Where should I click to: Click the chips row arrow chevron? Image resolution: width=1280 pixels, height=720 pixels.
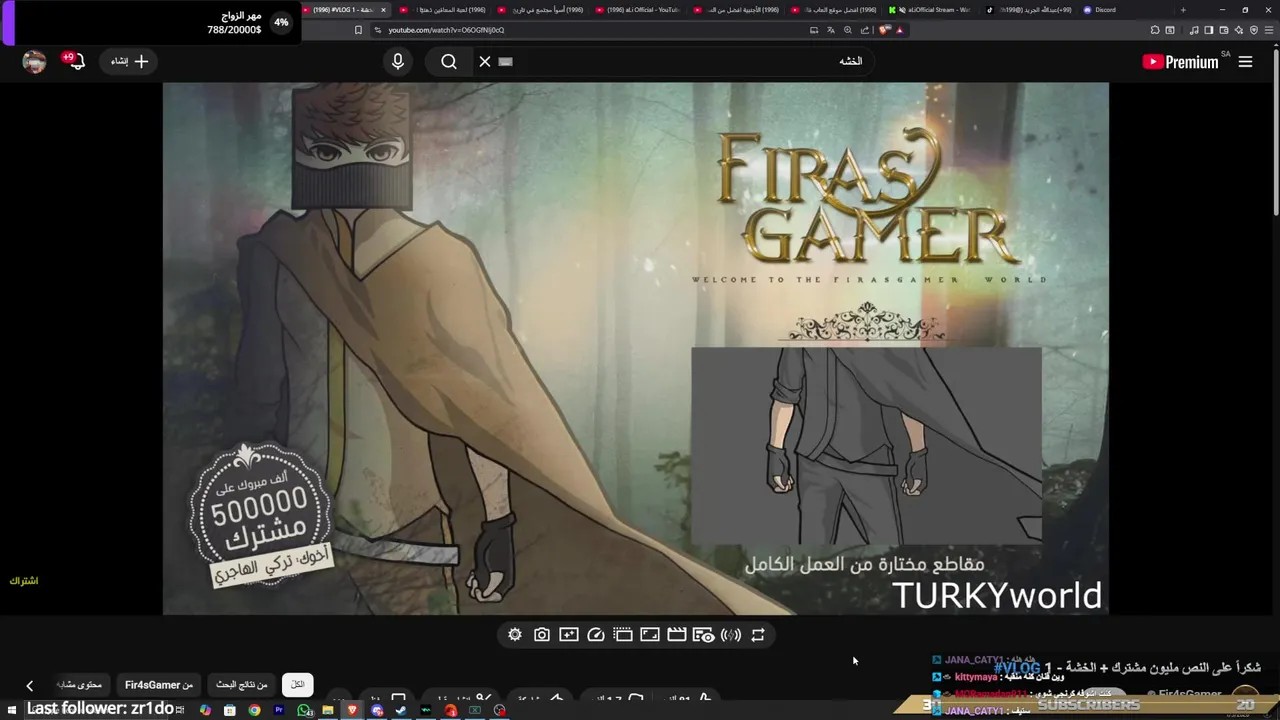tap(30, 685)
